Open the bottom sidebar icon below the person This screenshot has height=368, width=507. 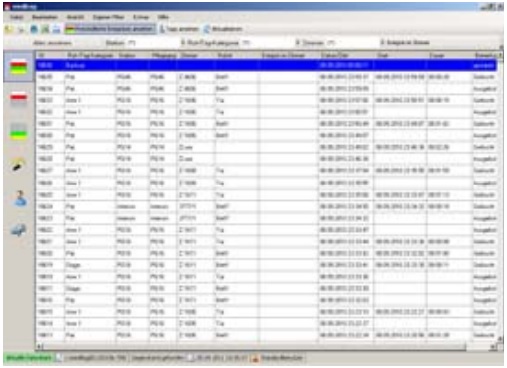pyautogui.click(x=19, y=230)
